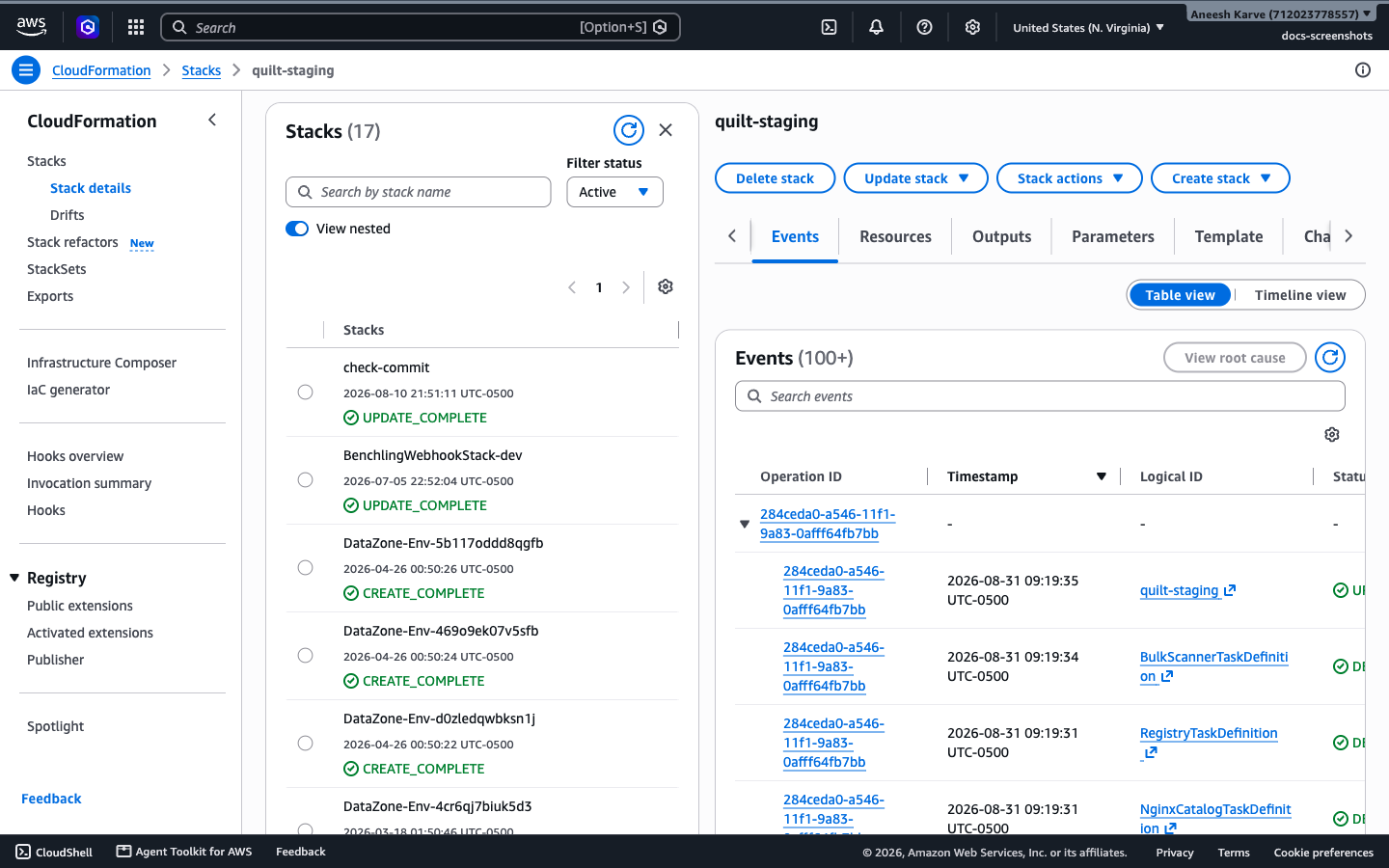Toggle the View nested switch
This screenshot has width=1389, height=868.
297,229
